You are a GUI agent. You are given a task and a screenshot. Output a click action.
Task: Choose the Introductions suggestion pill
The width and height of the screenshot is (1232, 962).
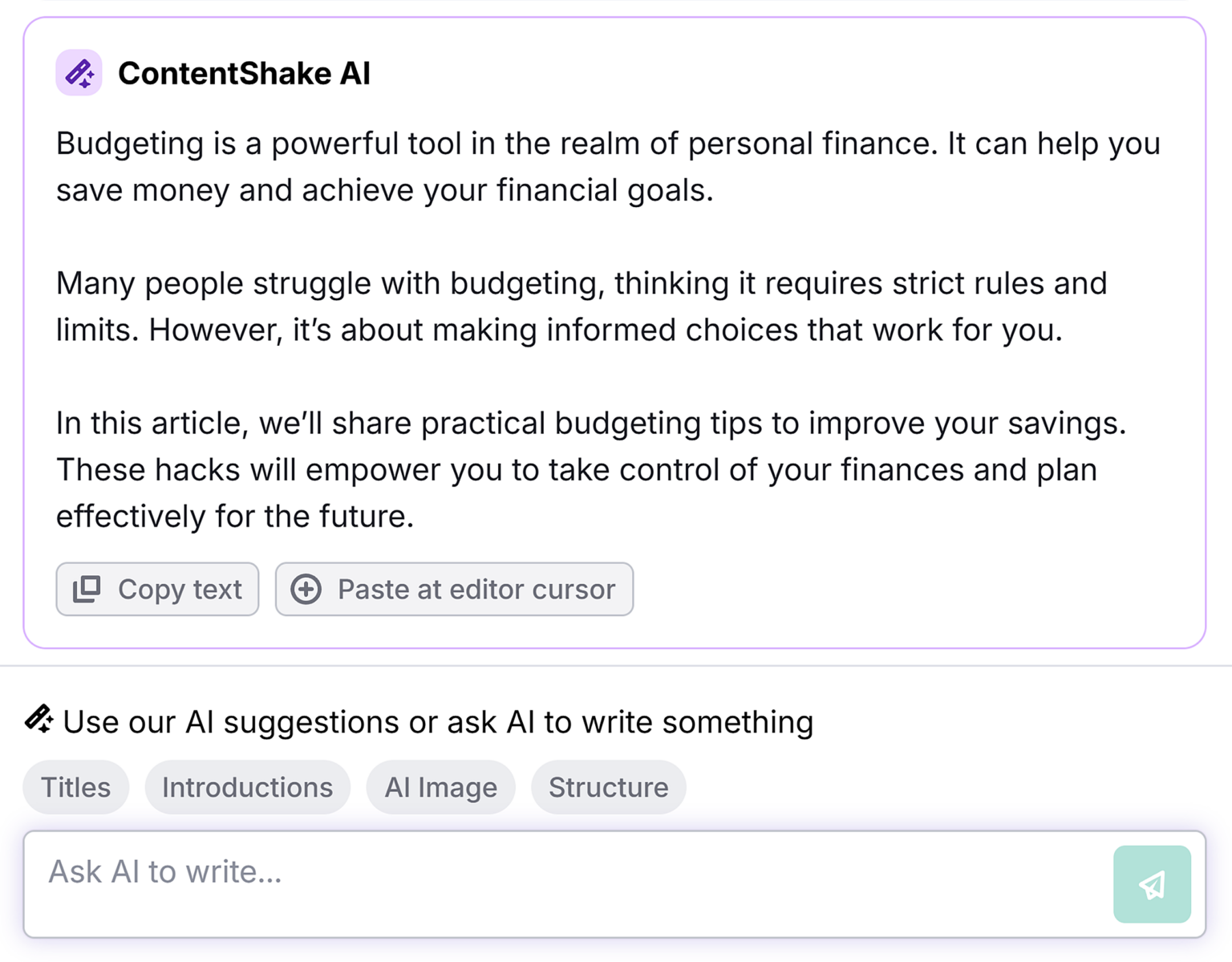(247, 787)
